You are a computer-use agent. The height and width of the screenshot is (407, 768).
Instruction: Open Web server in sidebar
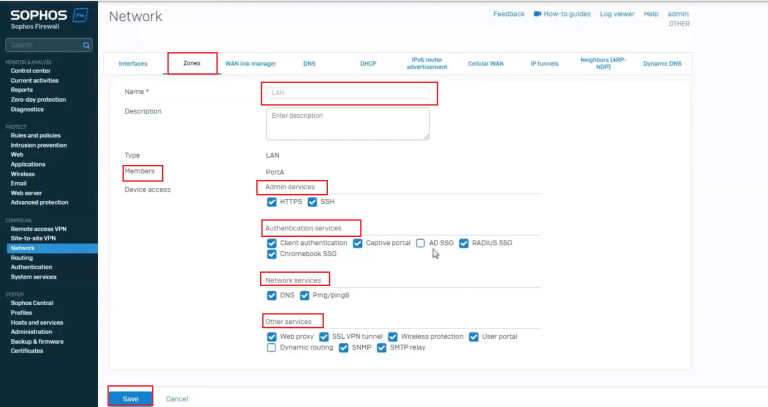(26, 193)
